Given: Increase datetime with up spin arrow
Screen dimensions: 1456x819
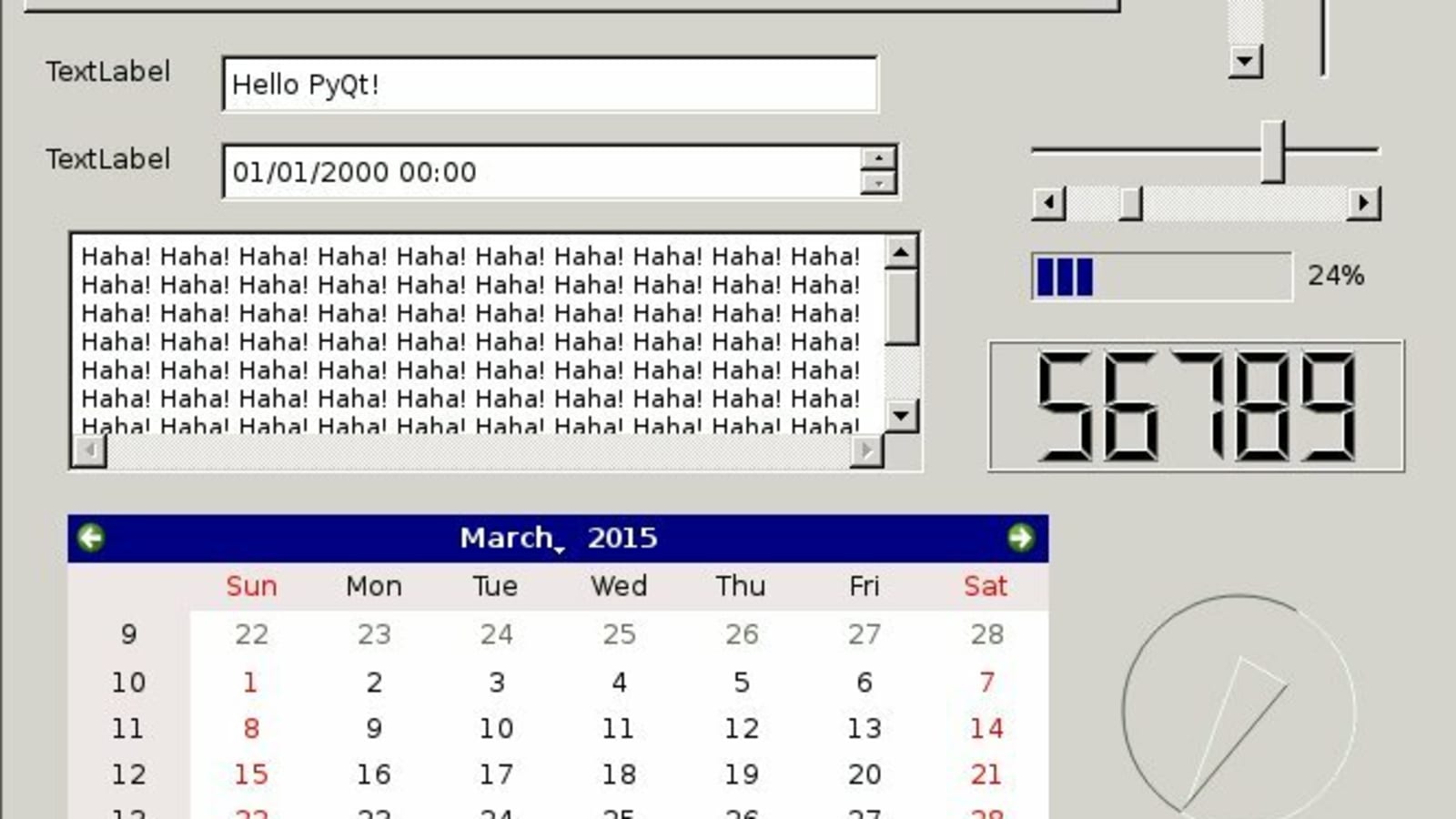Looking at the screenshot, I should pos(878,158).
